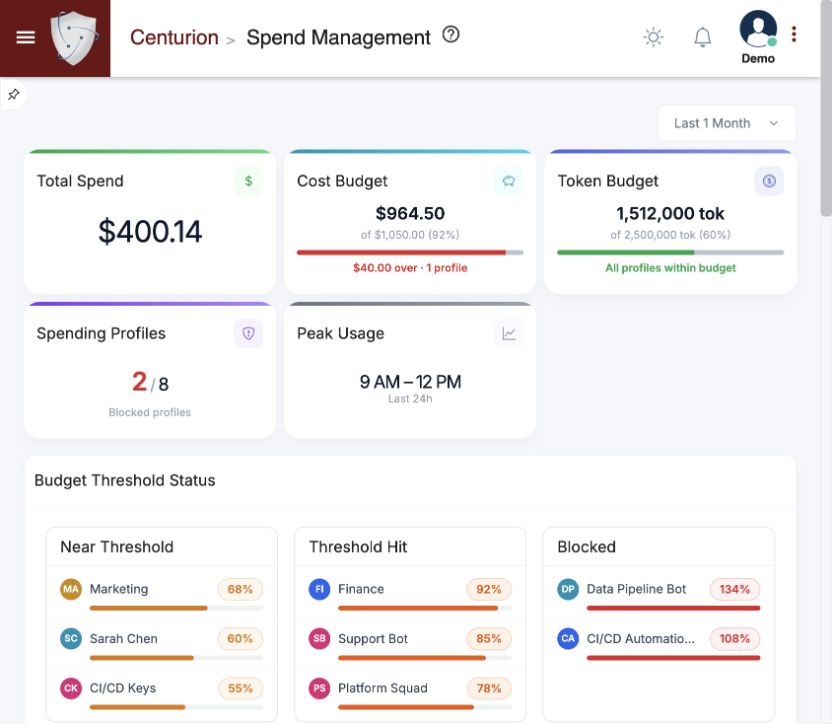
Task: Click the Token Budget coin icon
Action: (x=769, y=181)
